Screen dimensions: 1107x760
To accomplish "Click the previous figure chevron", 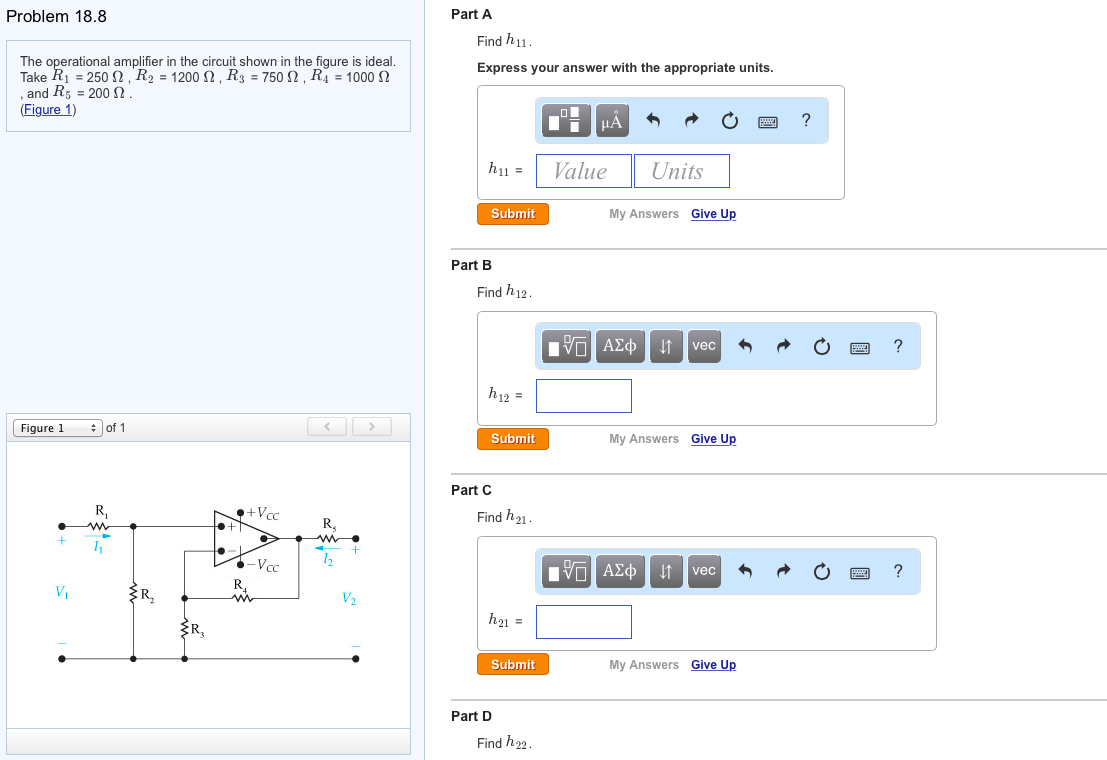I will click(x=327, y=426).
